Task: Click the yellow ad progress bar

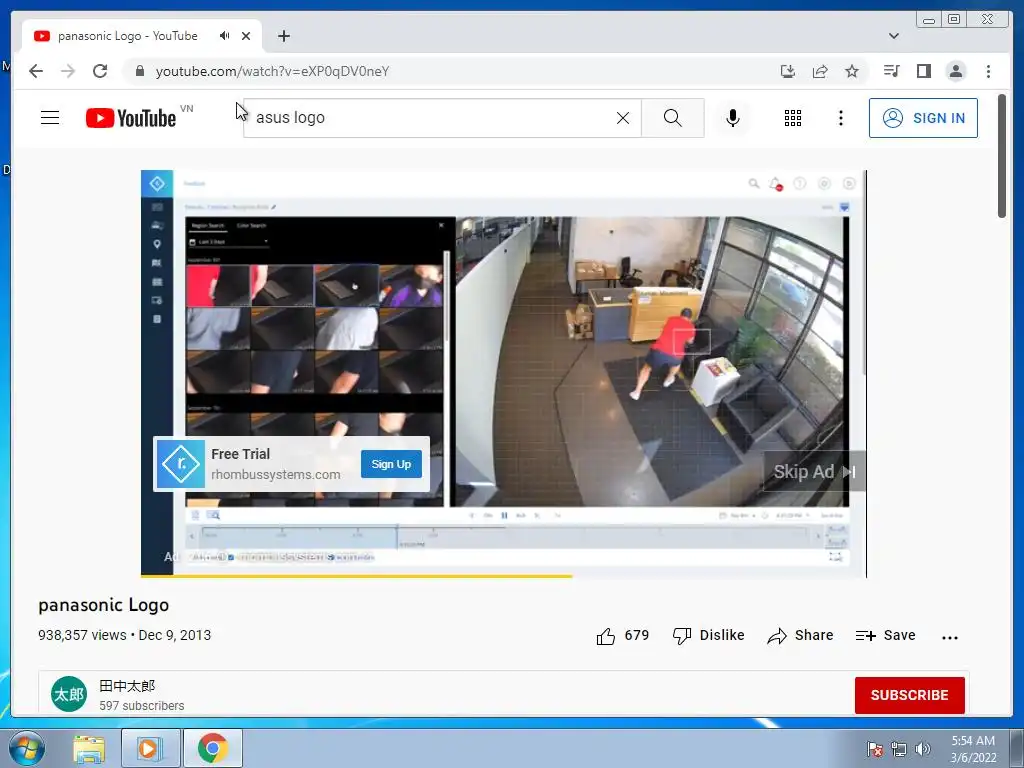Action: [357, 576]
